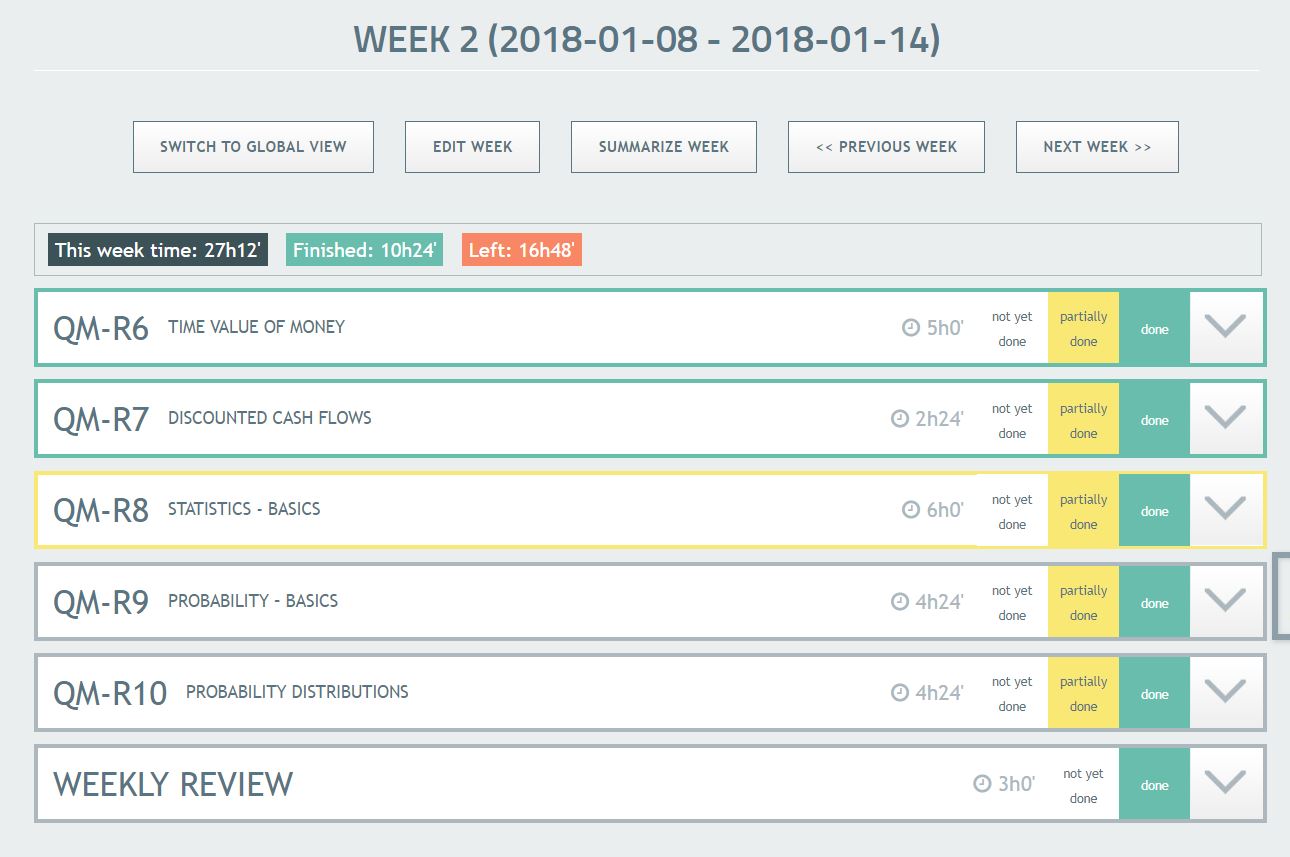Mark QM-R6 Time Value of Money as done
Image resolution: width=1290 pixels, height=857 pixels.
tap(1154, 329)
